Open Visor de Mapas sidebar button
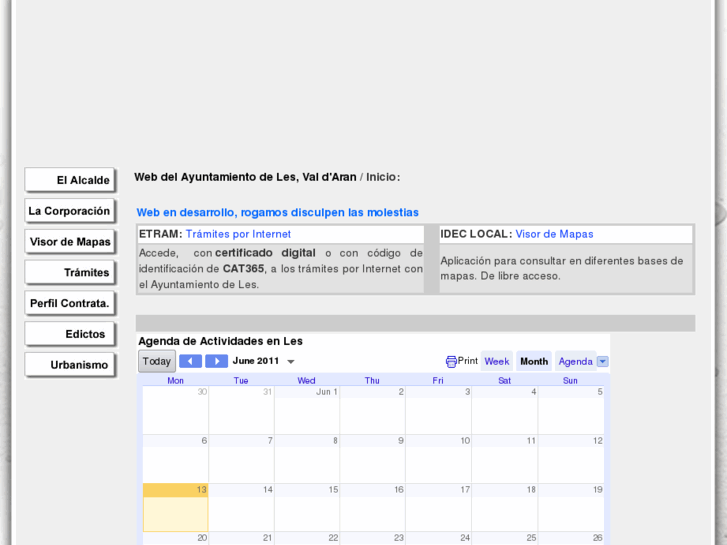This screenshot has height=545, width=727. click(70, 242)
